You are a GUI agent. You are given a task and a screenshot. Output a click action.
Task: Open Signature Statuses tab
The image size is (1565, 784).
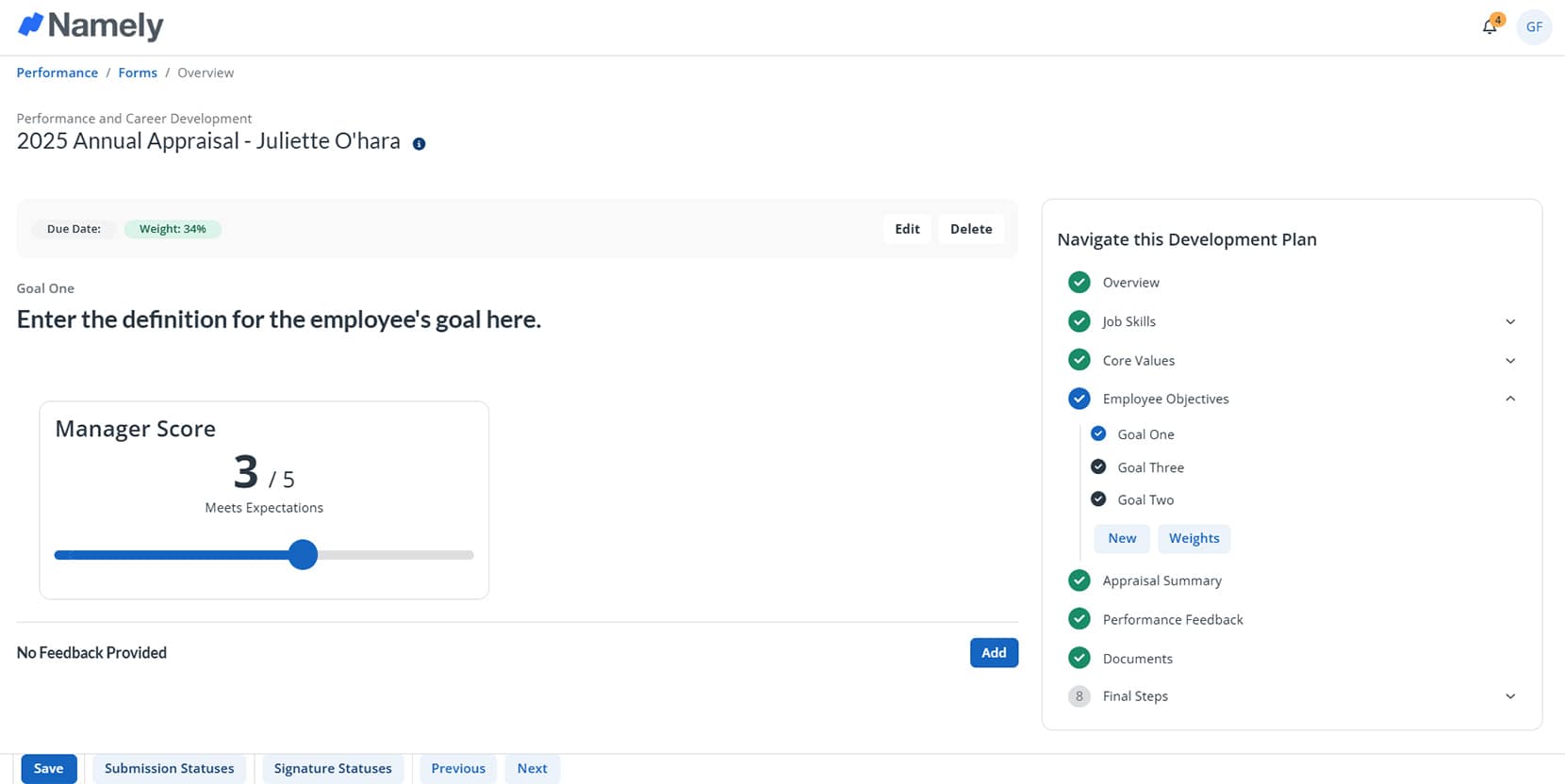point(333,769)
